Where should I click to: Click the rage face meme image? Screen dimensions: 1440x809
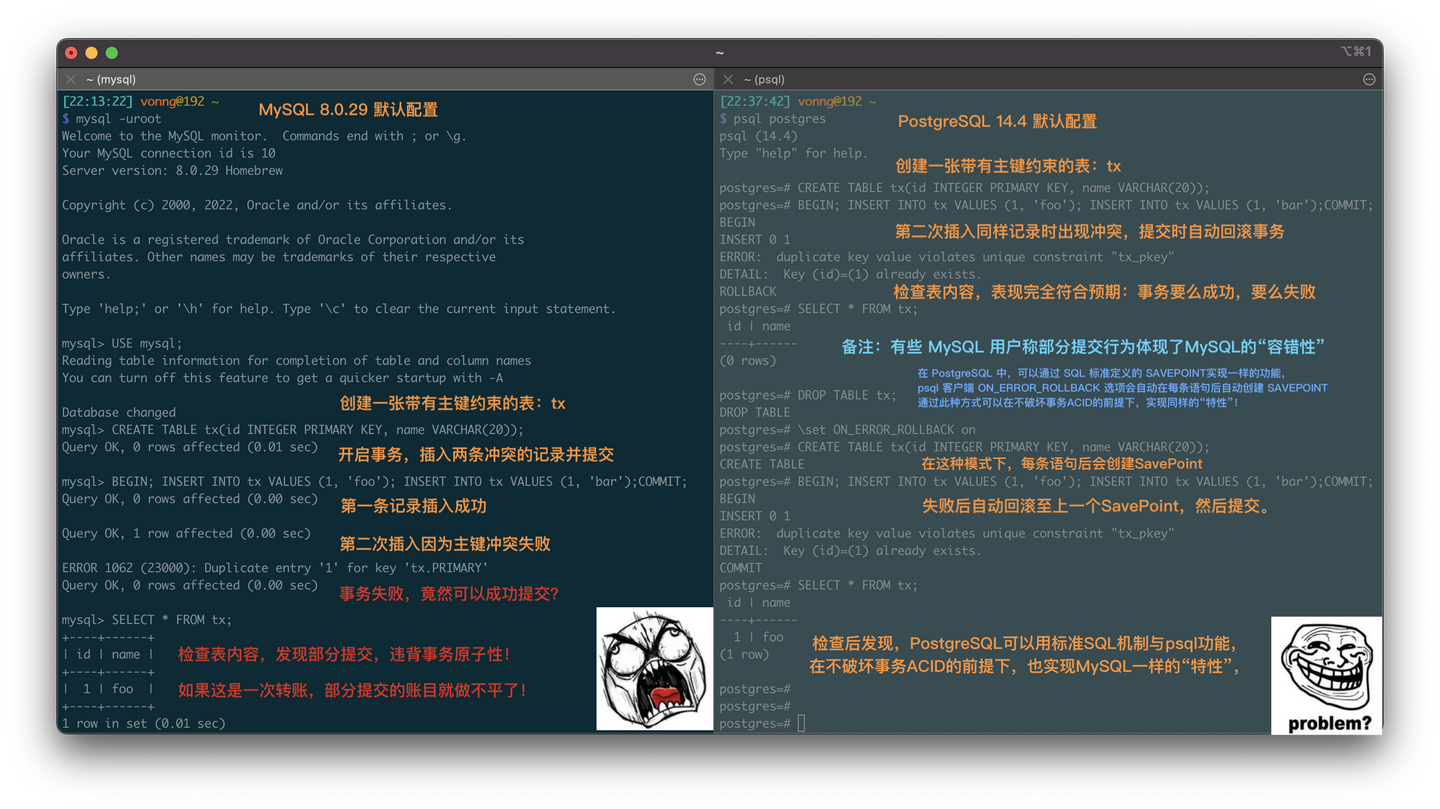click(x=655, y=667)
